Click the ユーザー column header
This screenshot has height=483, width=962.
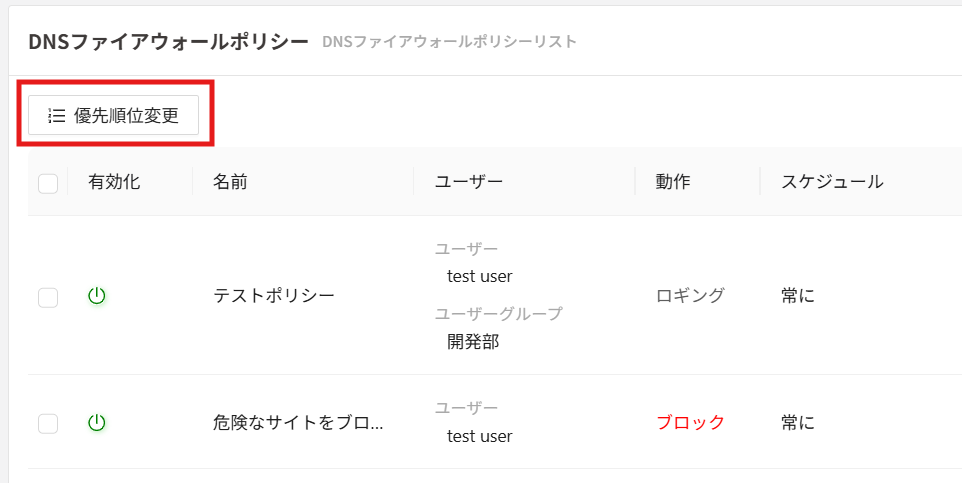pos(469,182)
